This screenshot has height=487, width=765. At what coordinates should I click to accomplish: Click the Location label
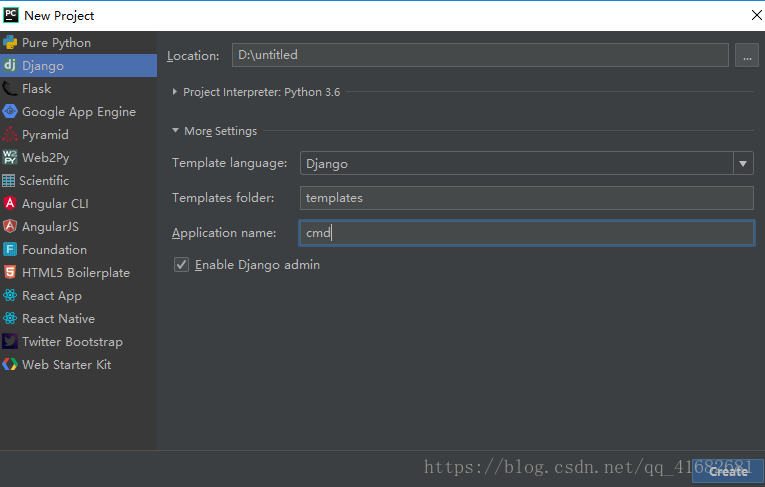pyautogui.click(x=193, y=56)
